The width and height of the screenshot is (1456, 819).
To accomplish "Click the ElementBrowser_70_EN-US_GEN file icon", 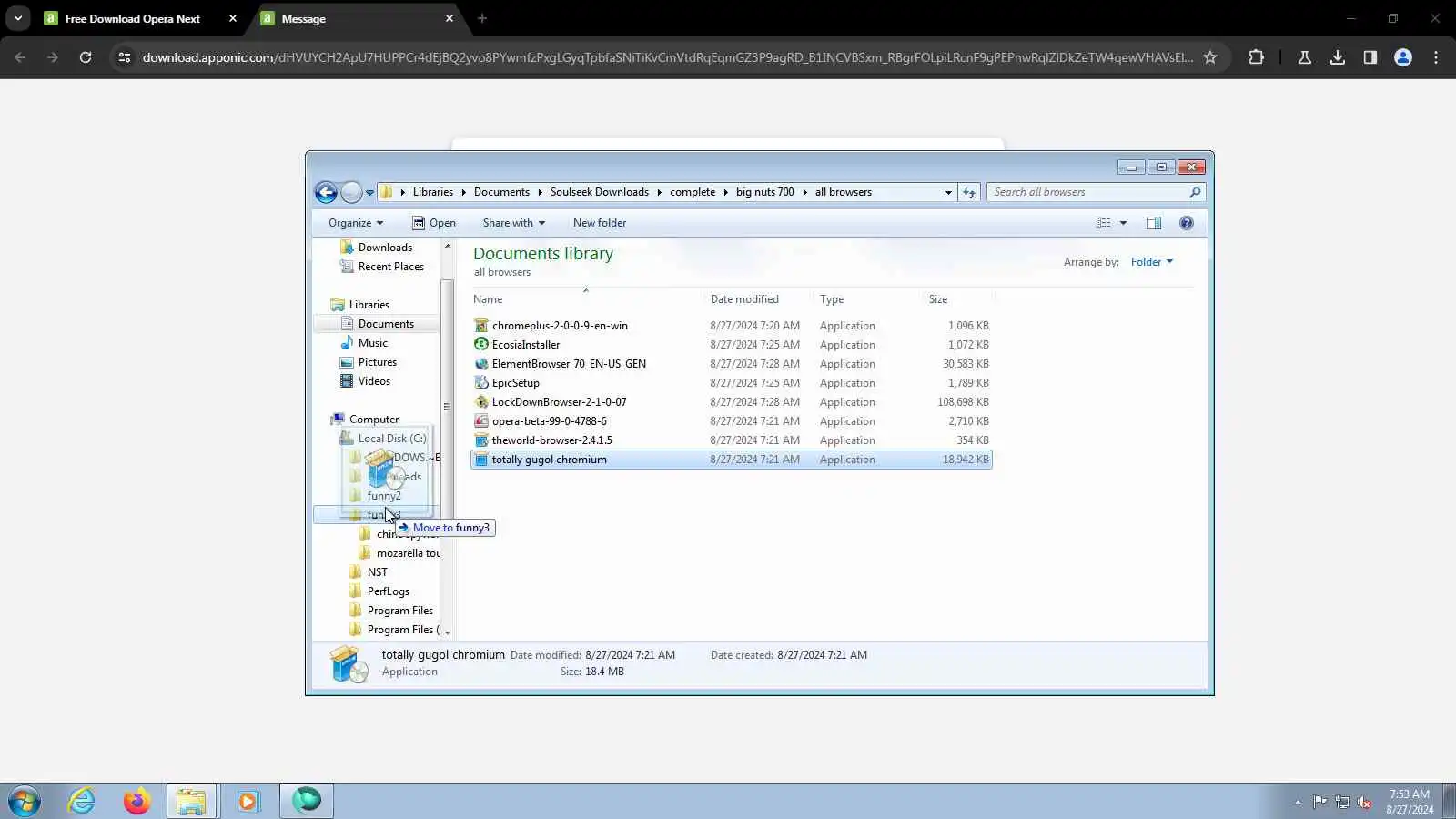I will [481, 364].
